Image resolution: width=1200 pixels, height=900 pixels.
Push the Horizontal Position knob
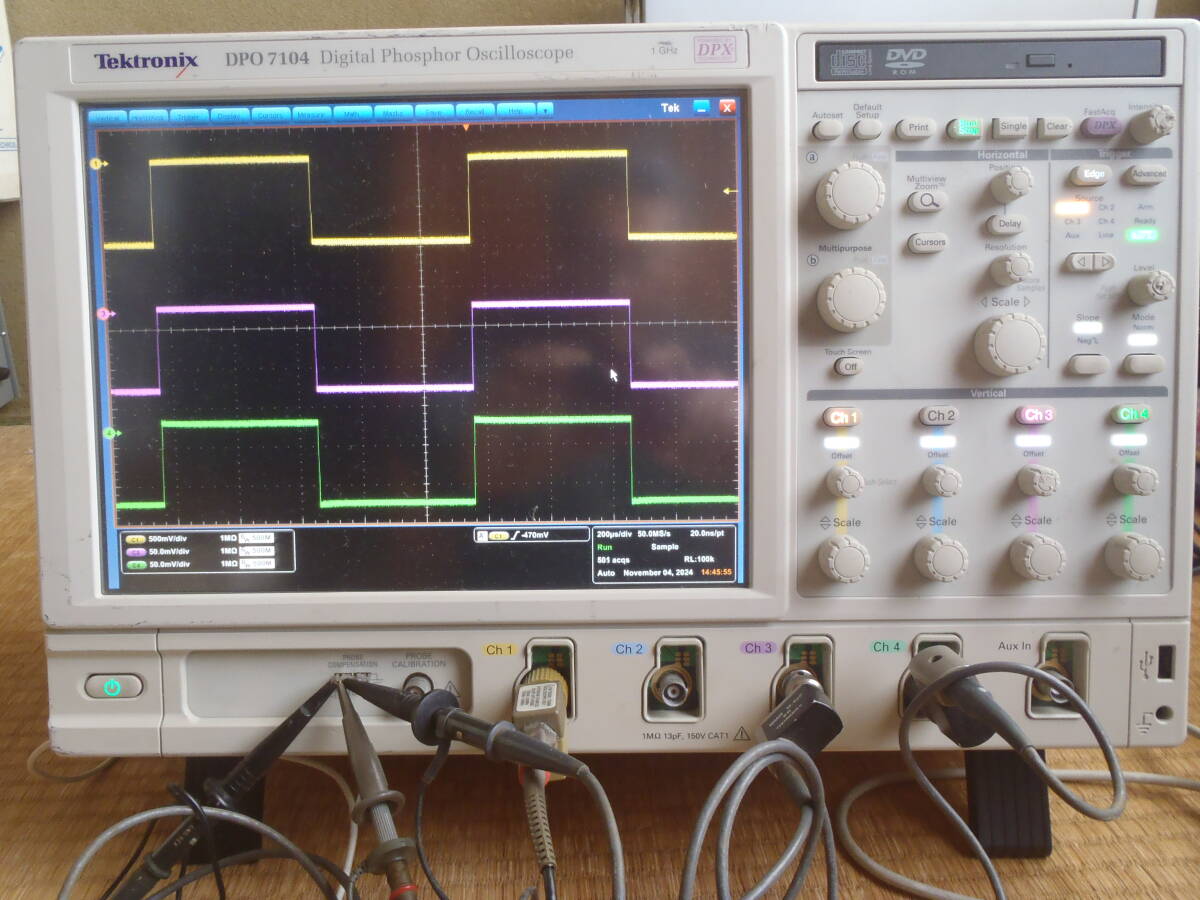pyautogui.click(x=1011, y=183)
